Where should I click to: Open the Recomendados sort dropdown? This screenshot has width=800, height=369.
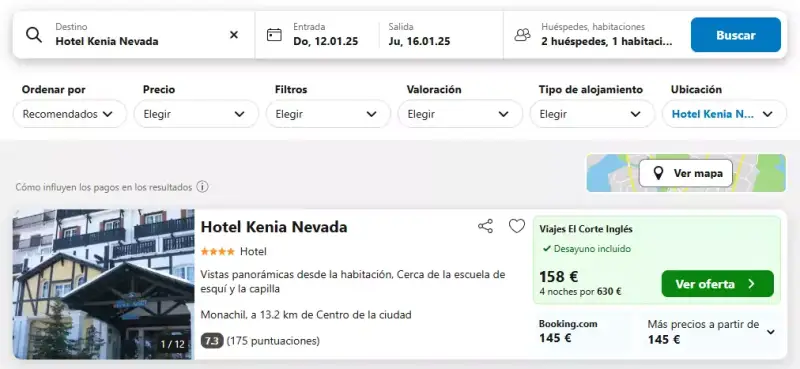tap(69, 114)
